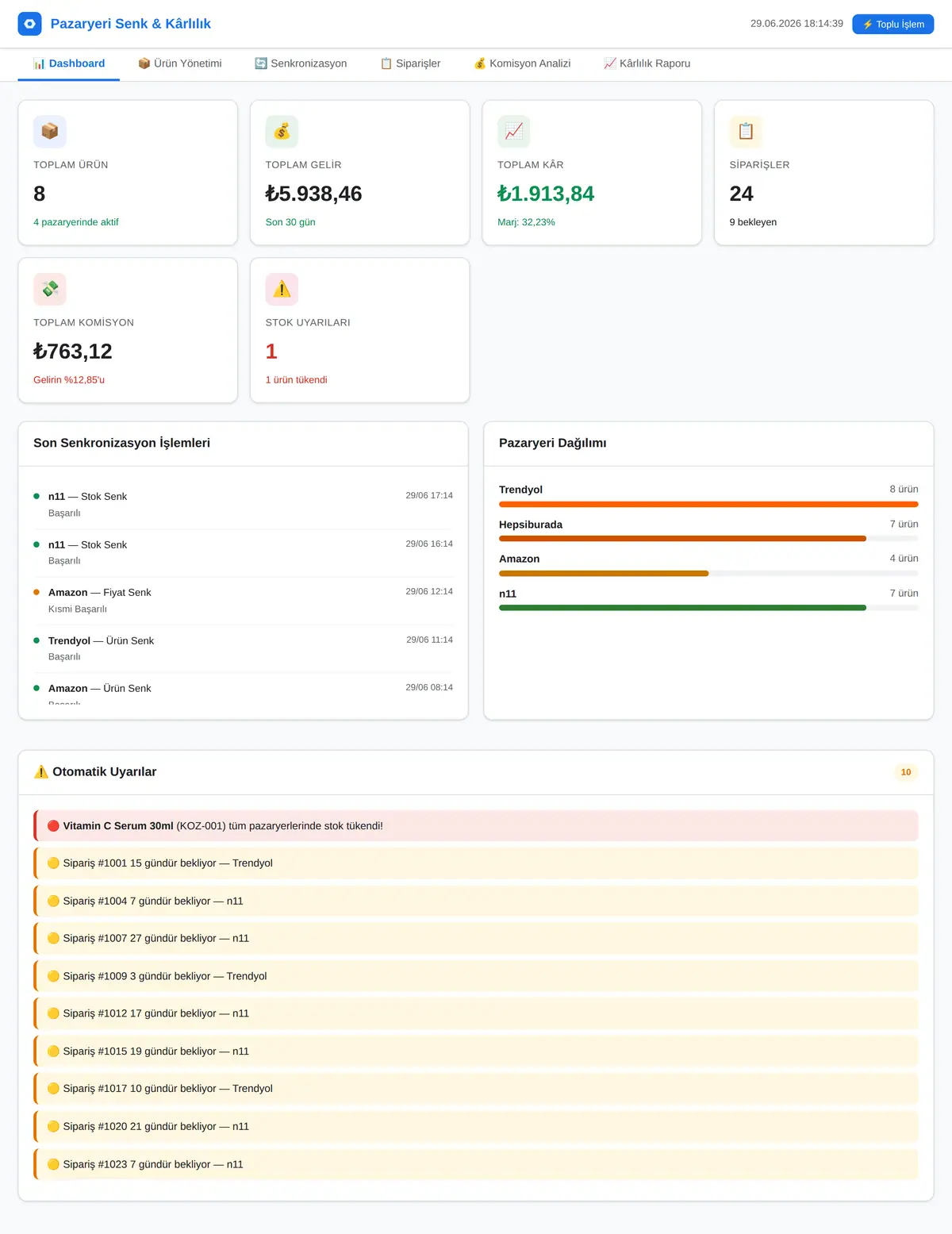The image size is (952, 1234).
Task: Open the Siparişler tab
Action: tap(410, 63)
